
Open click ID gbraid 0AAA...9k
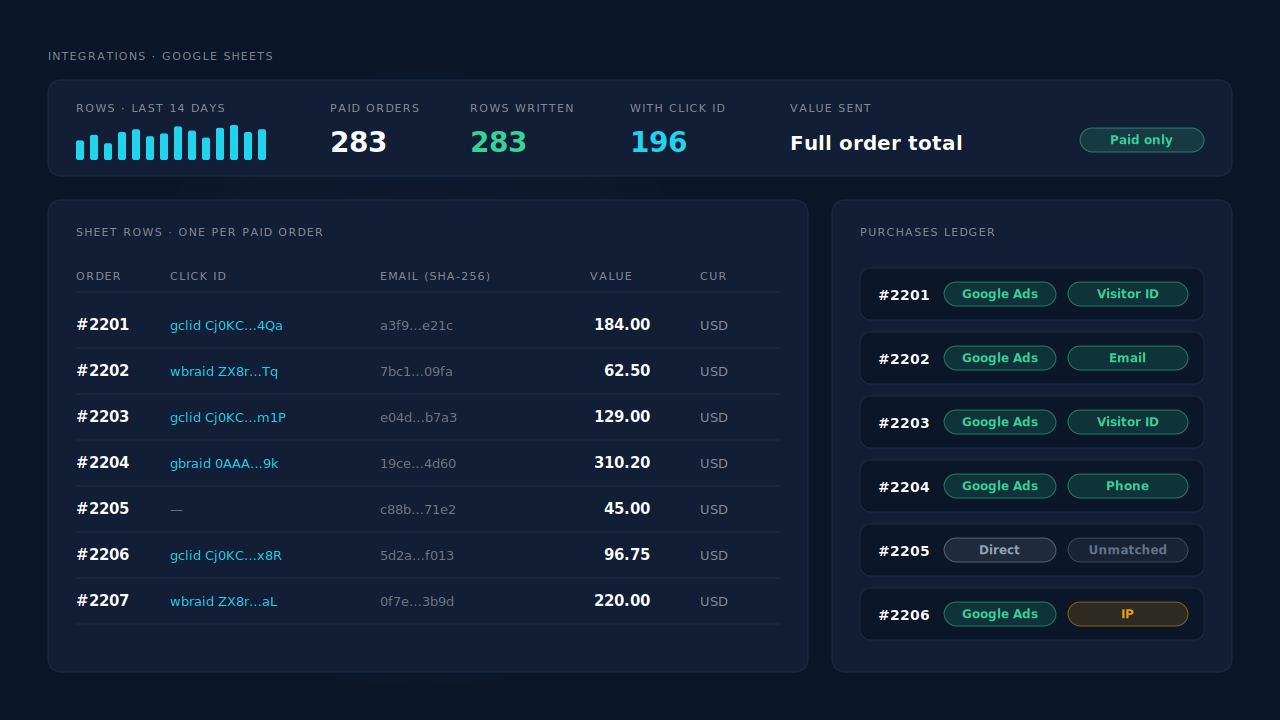(x=224, y=463)
